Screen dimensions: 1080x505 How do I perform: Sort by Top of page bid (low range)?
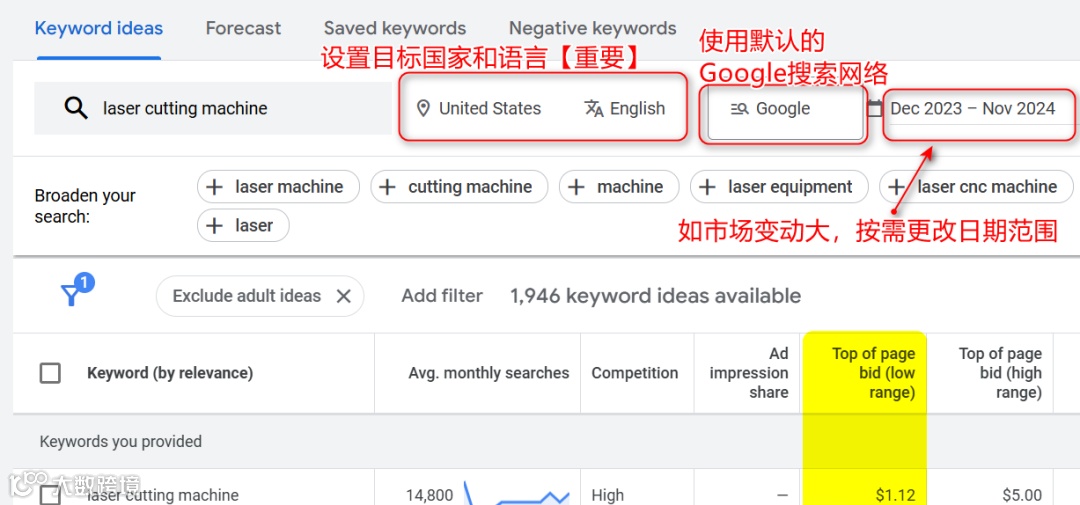[873, 373]
